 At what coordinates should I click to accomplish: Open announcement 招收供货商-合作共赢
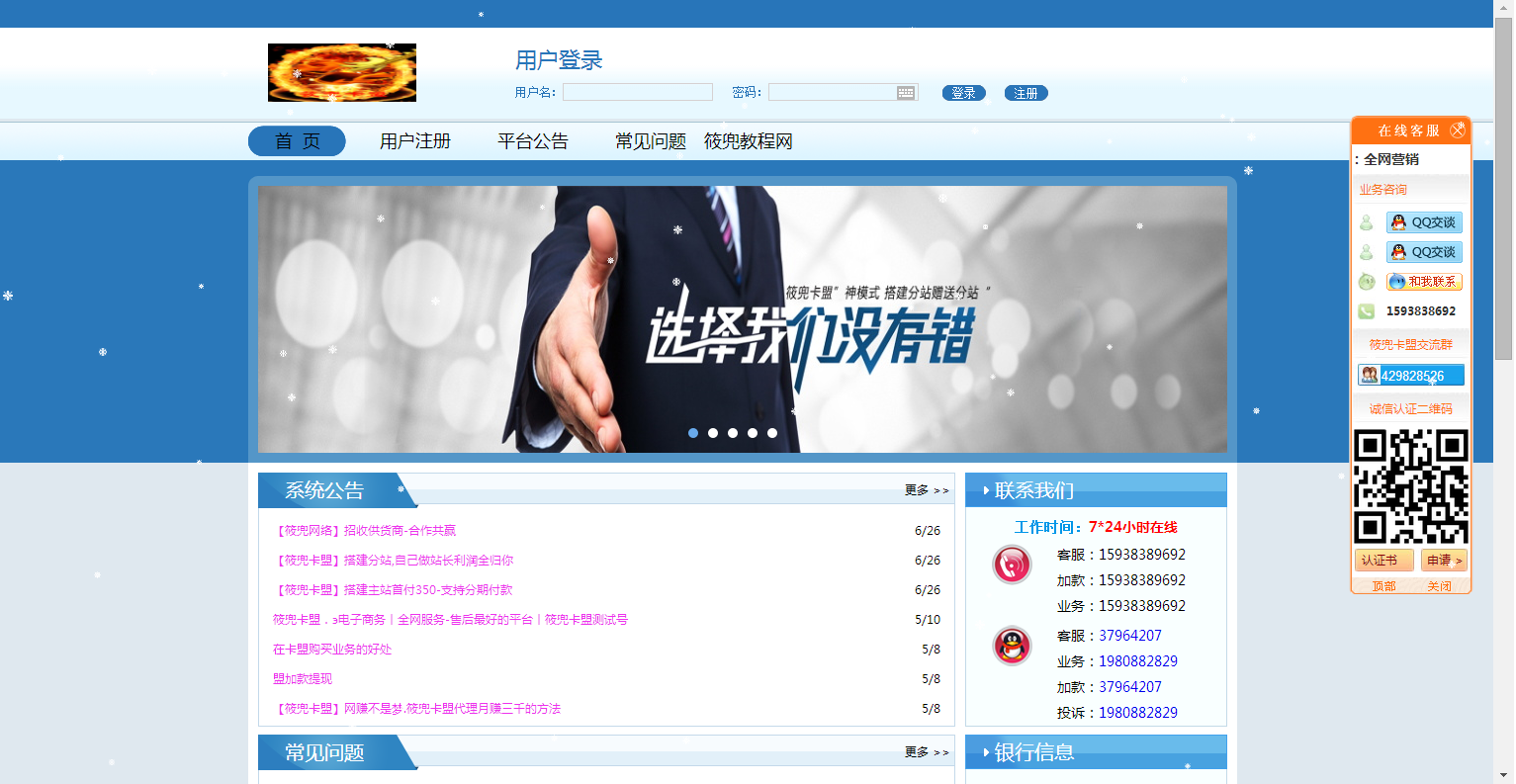(365, 531)
